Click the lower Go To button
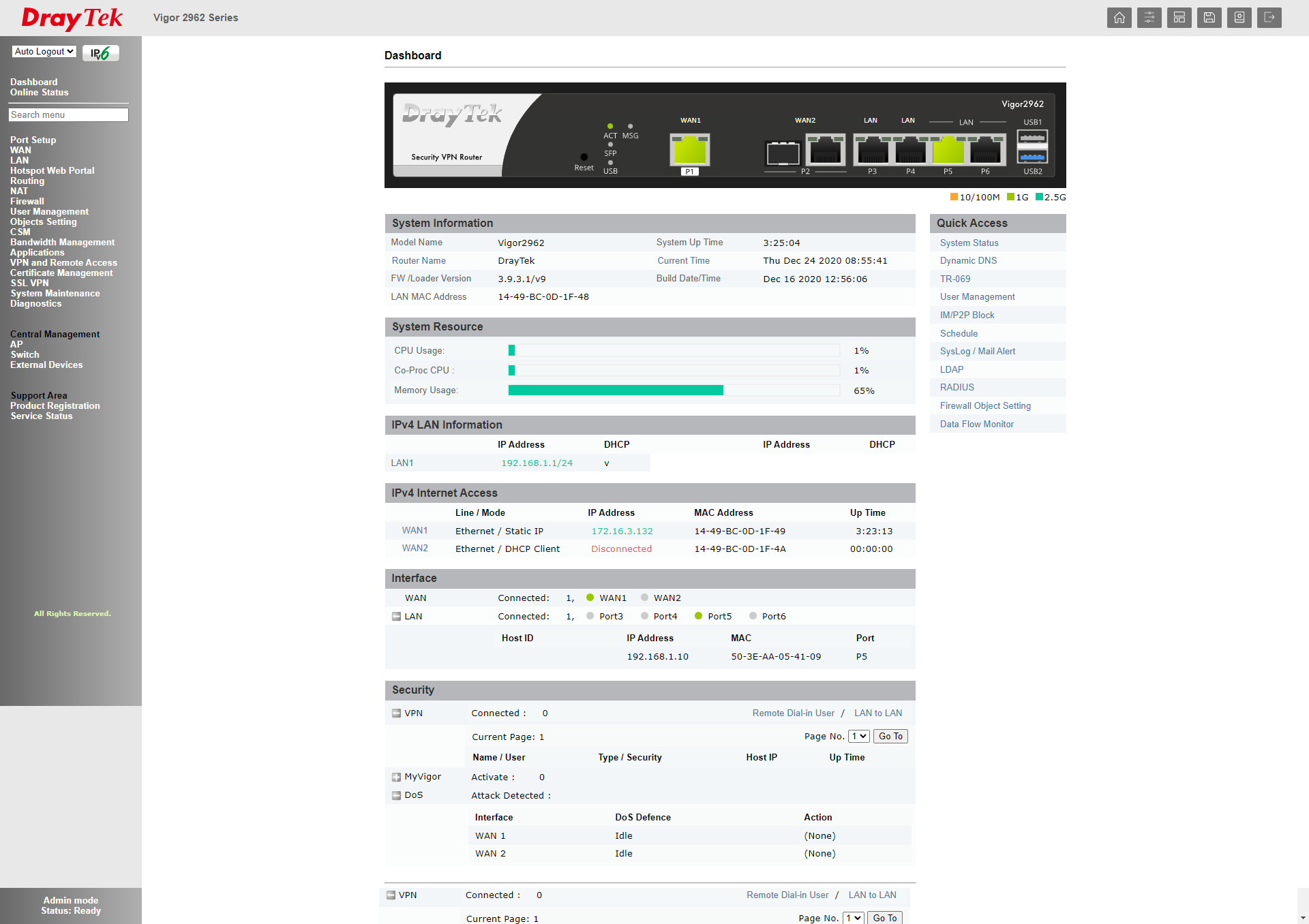This screenshot has height=924, width=1309. [x=885, y=919]
